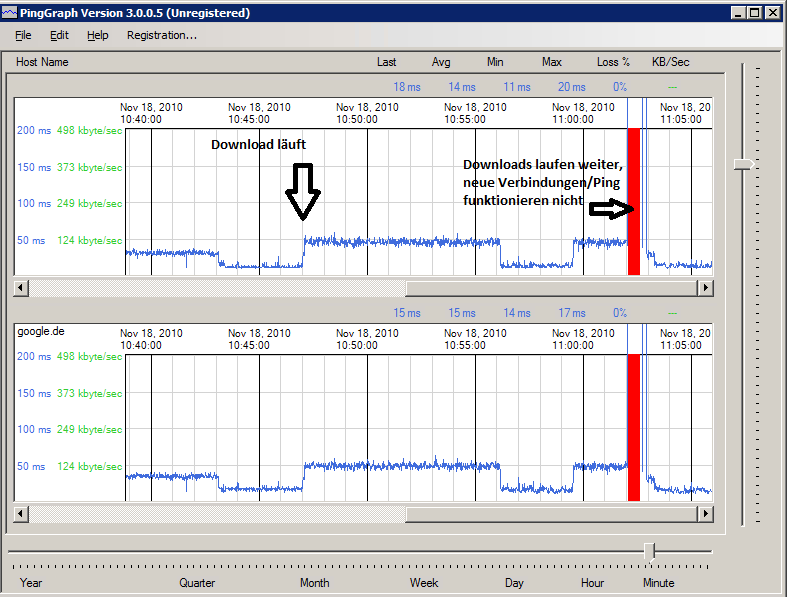Maximize the PingGraph window
Screen dimensions: 787x597
[755, 13]
